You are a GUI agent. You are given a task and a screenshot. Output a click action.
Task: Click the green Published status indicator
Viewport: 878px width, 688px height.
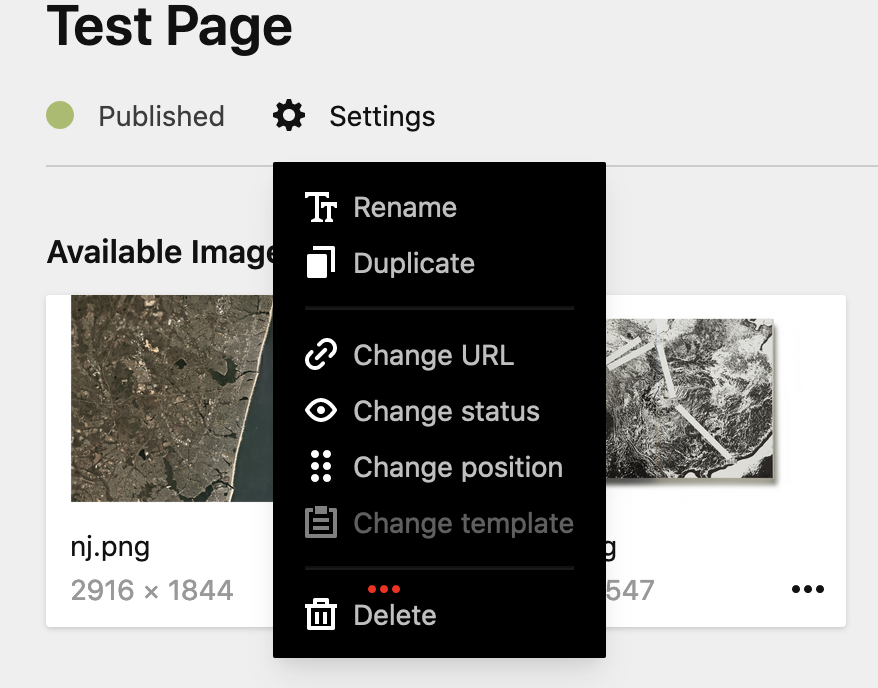point(59,115)
